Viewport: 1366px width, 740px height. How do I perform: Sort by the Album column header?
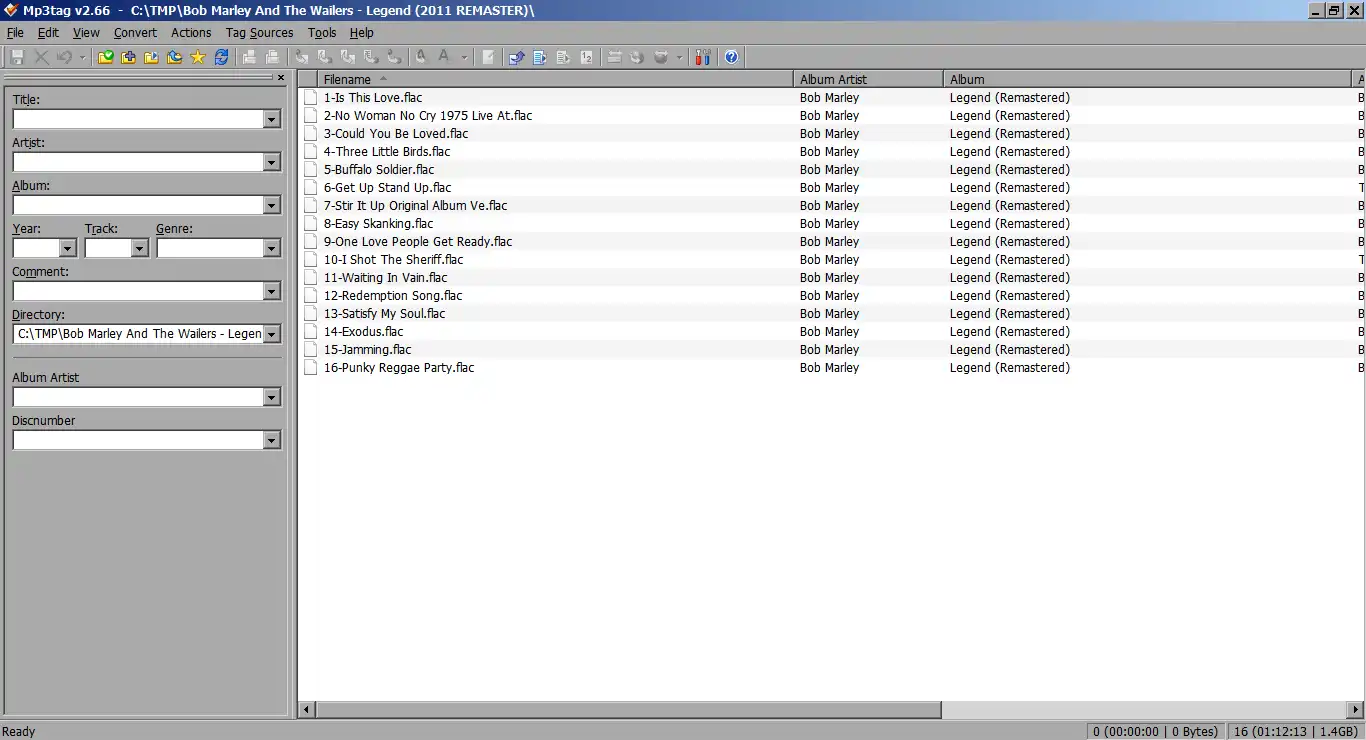(x=1148, y=79)
